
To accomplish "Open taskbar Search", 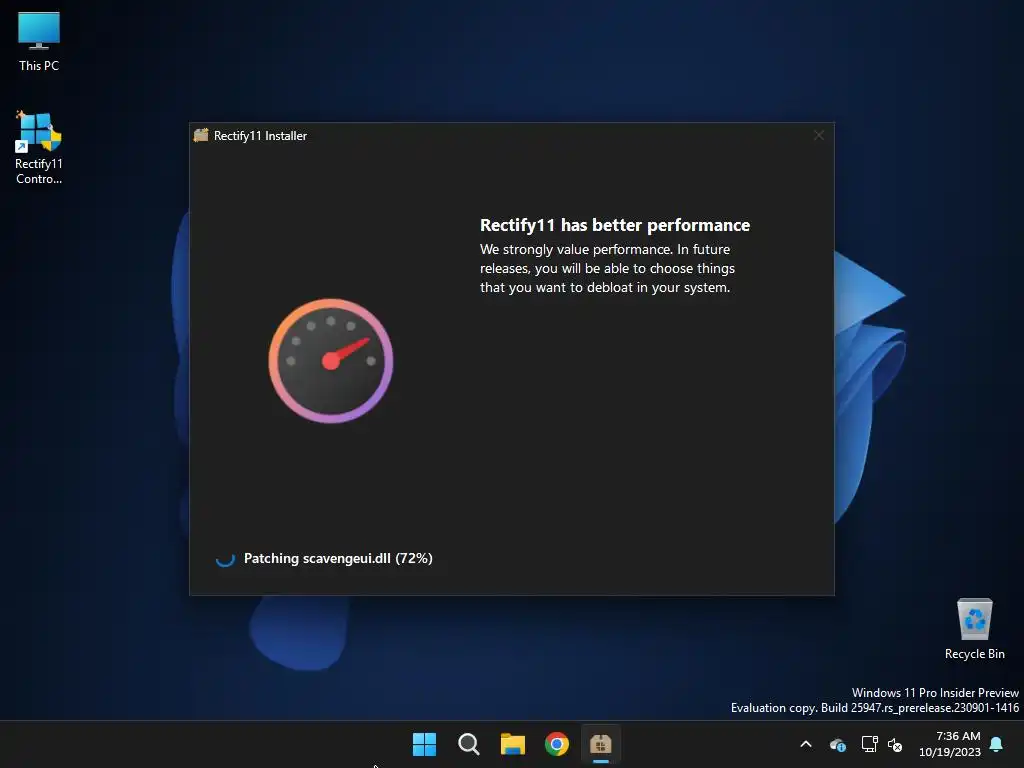I will click(x=469, y=744).
